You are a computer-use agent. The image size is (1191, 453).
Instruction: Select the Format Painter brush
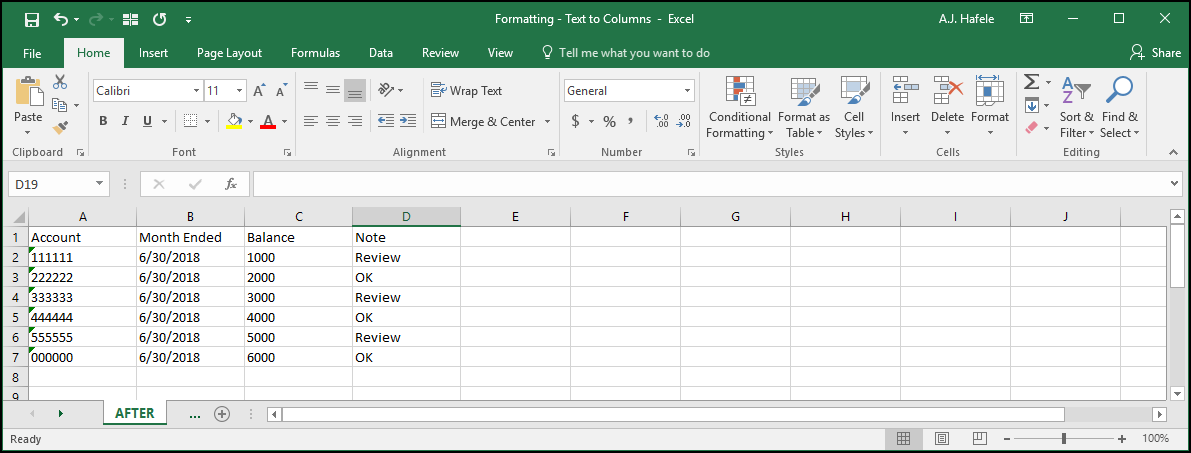click(60, 126)
